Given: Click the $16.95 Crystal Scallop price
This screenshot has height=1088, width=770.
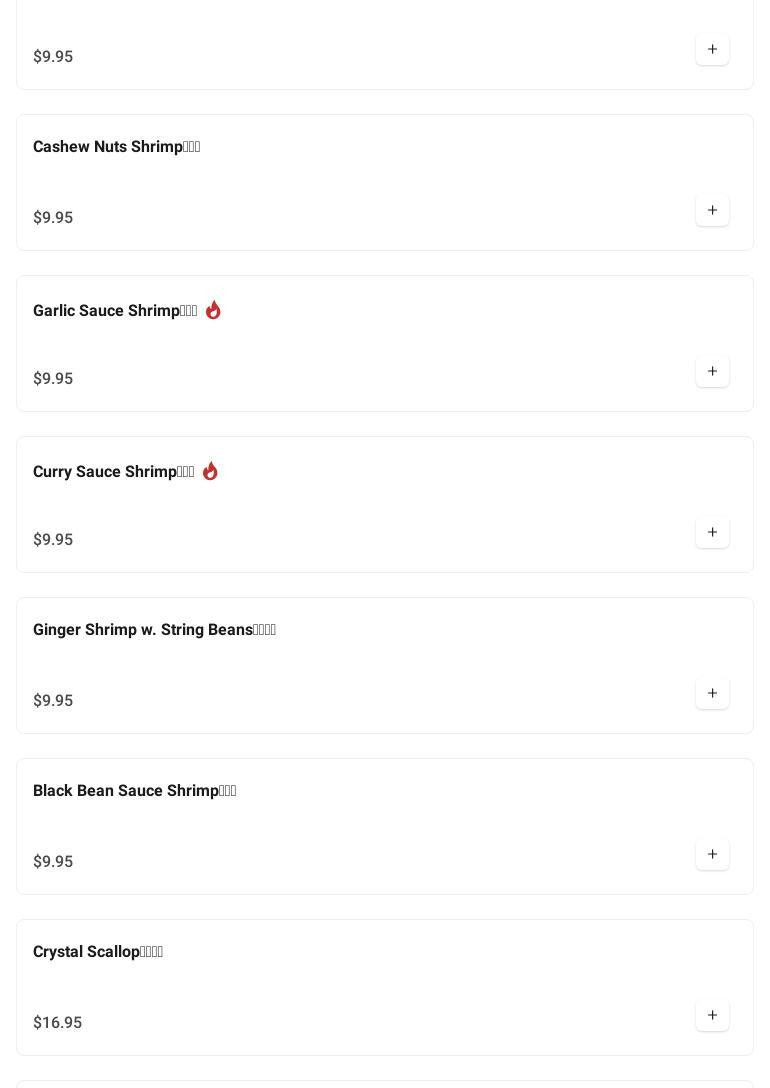Looking at the screenshot, I should 58,1022.
